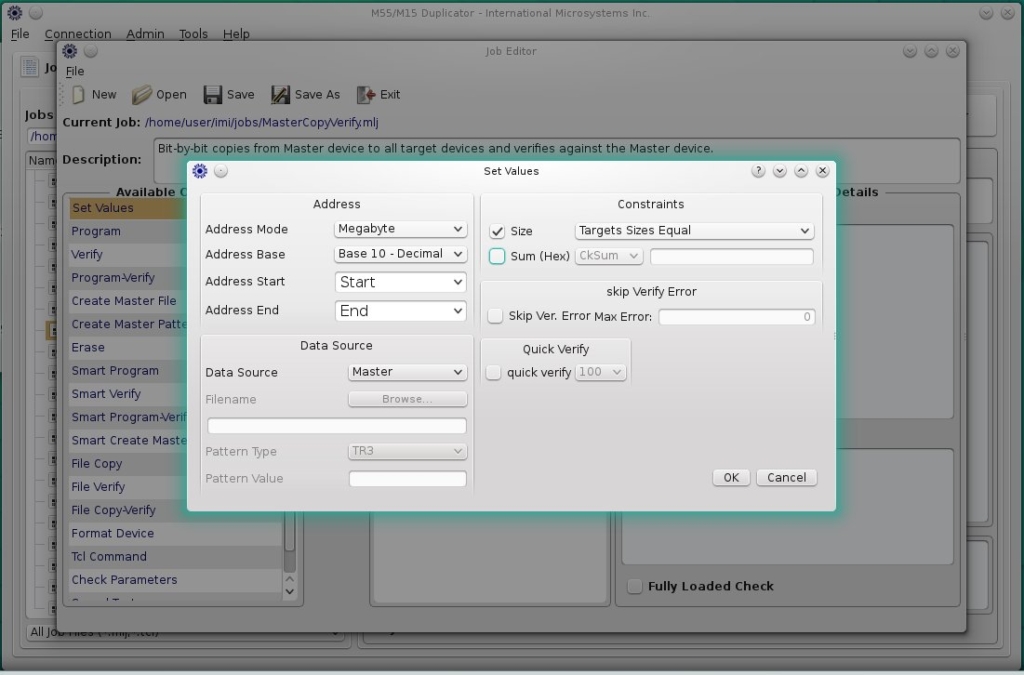Select Program-Verify command
1024x675 pixels.
(x=129, y=277)
